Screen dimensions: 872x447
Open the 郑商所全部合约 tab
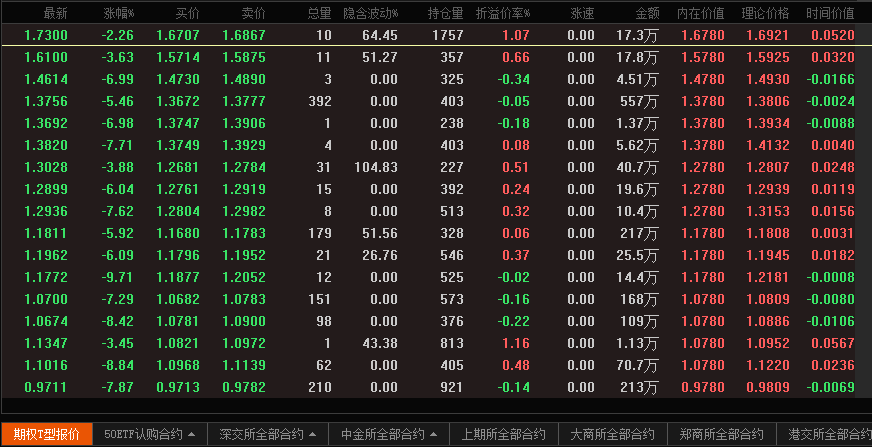[721, 434]
